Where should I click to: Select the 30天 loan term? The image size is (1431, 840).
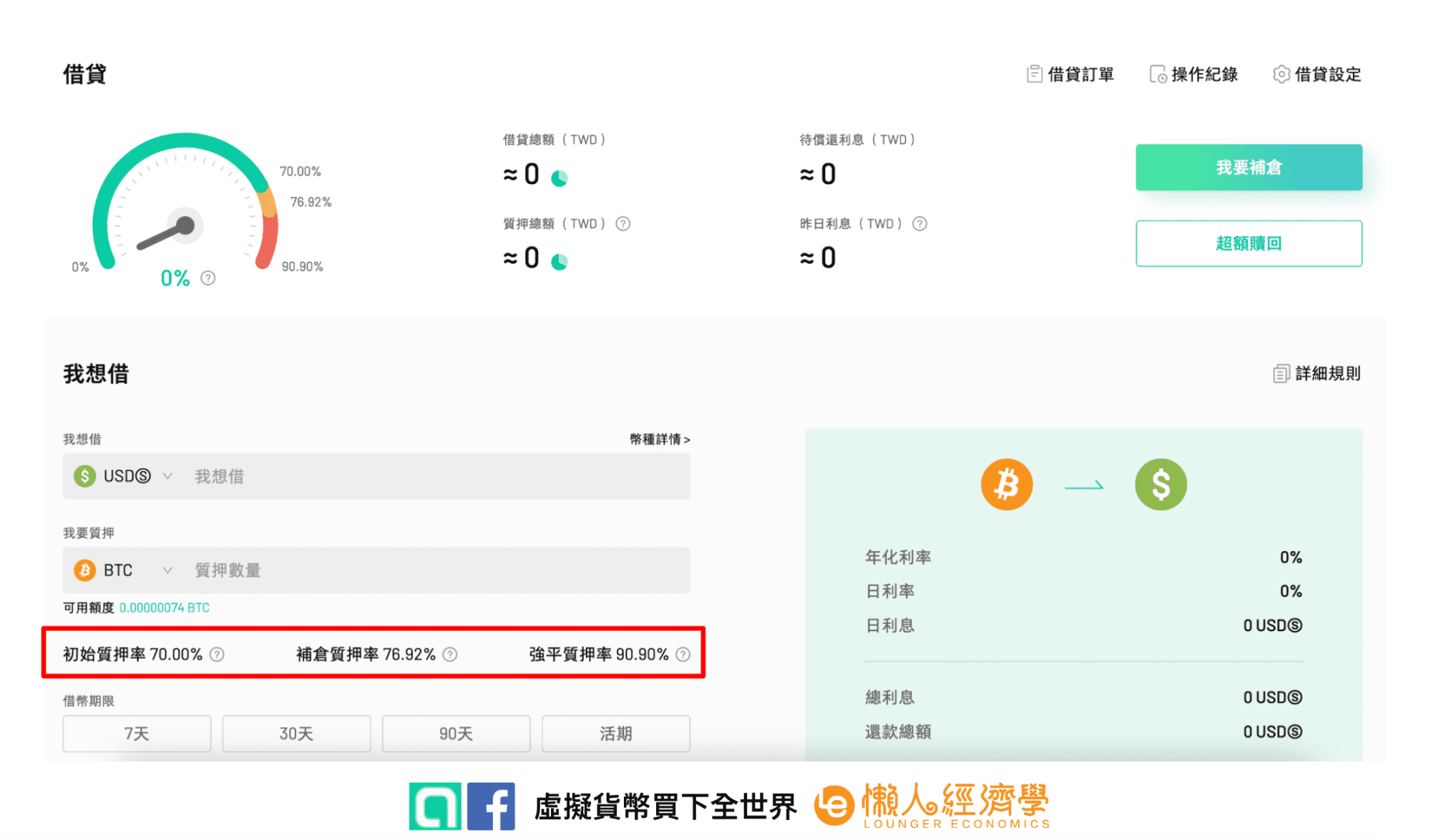(x=296, y=733)
